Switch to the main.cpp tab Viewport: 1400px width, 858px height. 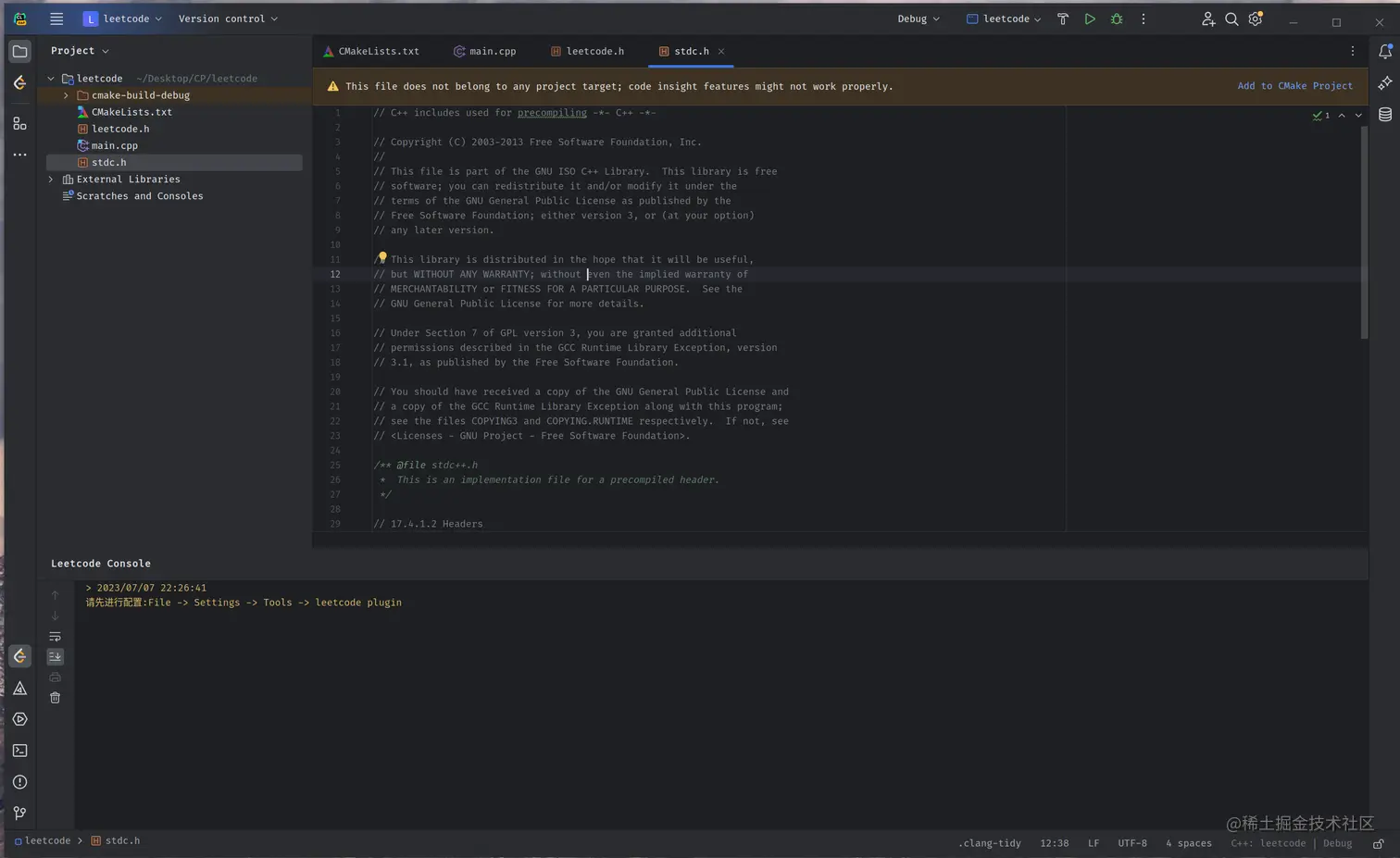(x=484, y=51)
